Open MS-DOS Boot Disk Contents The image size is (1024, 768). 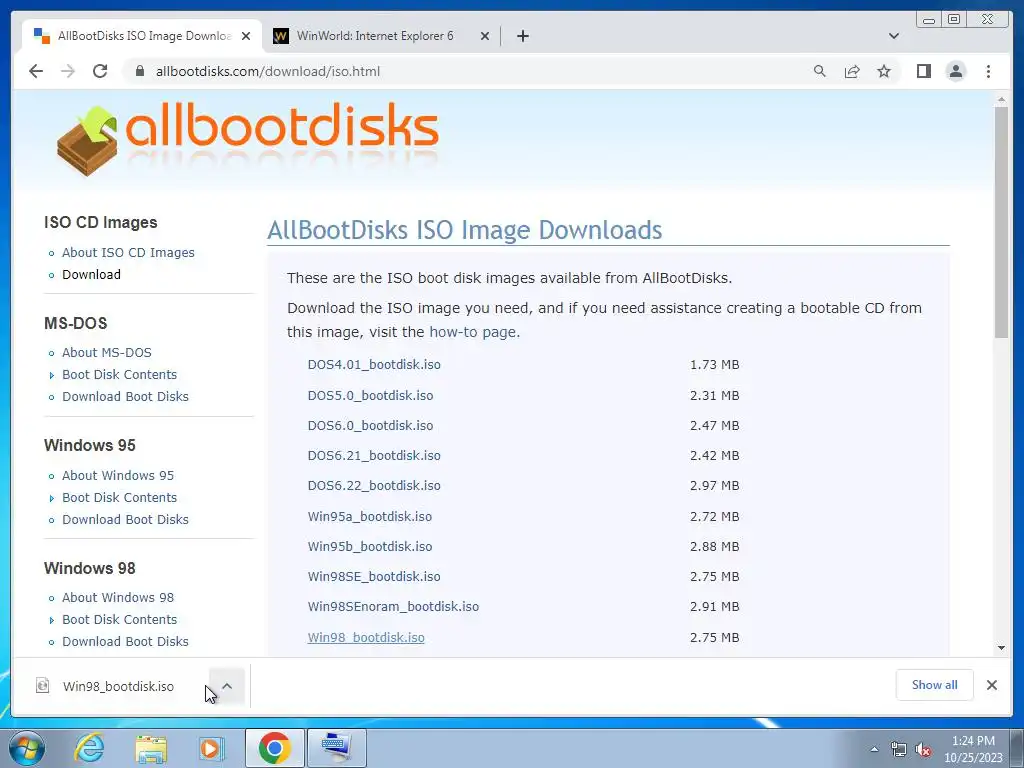coord(120,375)
